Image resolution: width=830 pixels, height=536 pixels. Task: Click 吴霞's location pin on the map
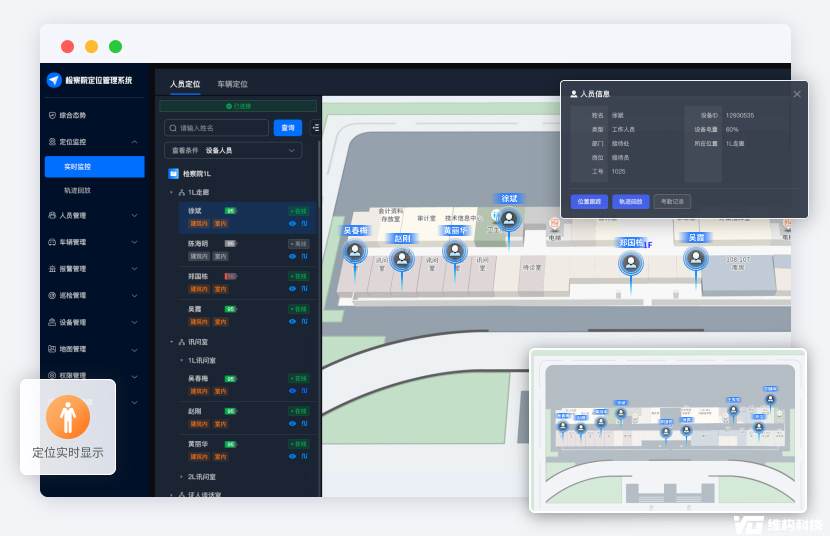(x=696, y=258)
